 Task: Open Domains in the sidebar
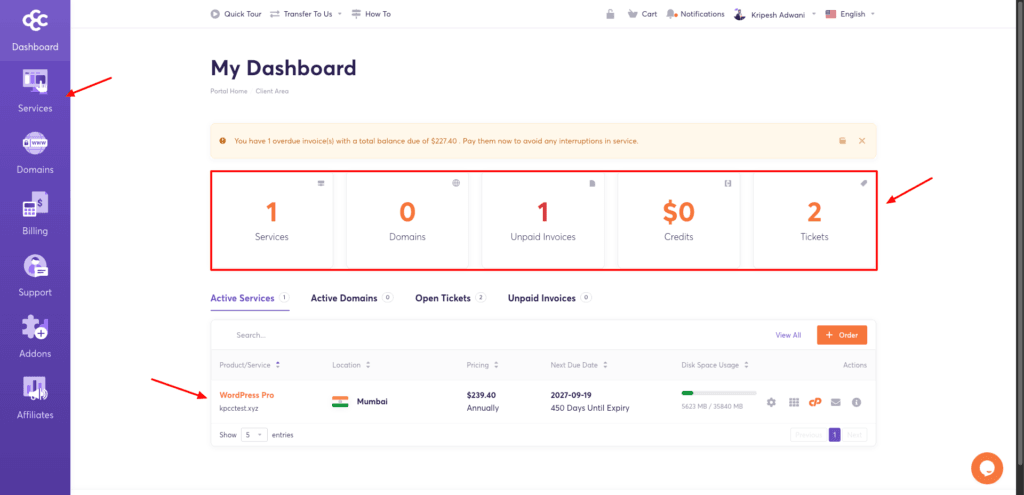(x=35, y=153)
